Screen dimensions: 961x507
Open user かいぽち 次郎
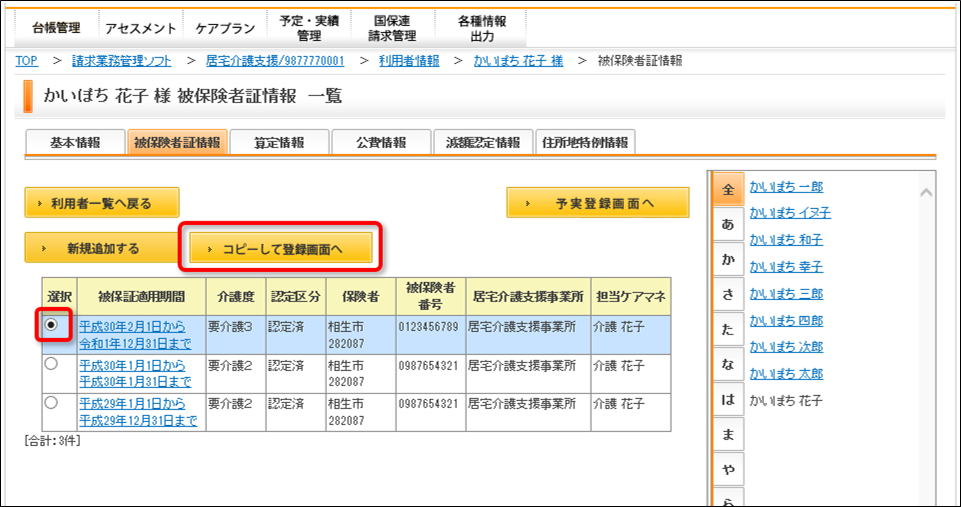point(786,347)
